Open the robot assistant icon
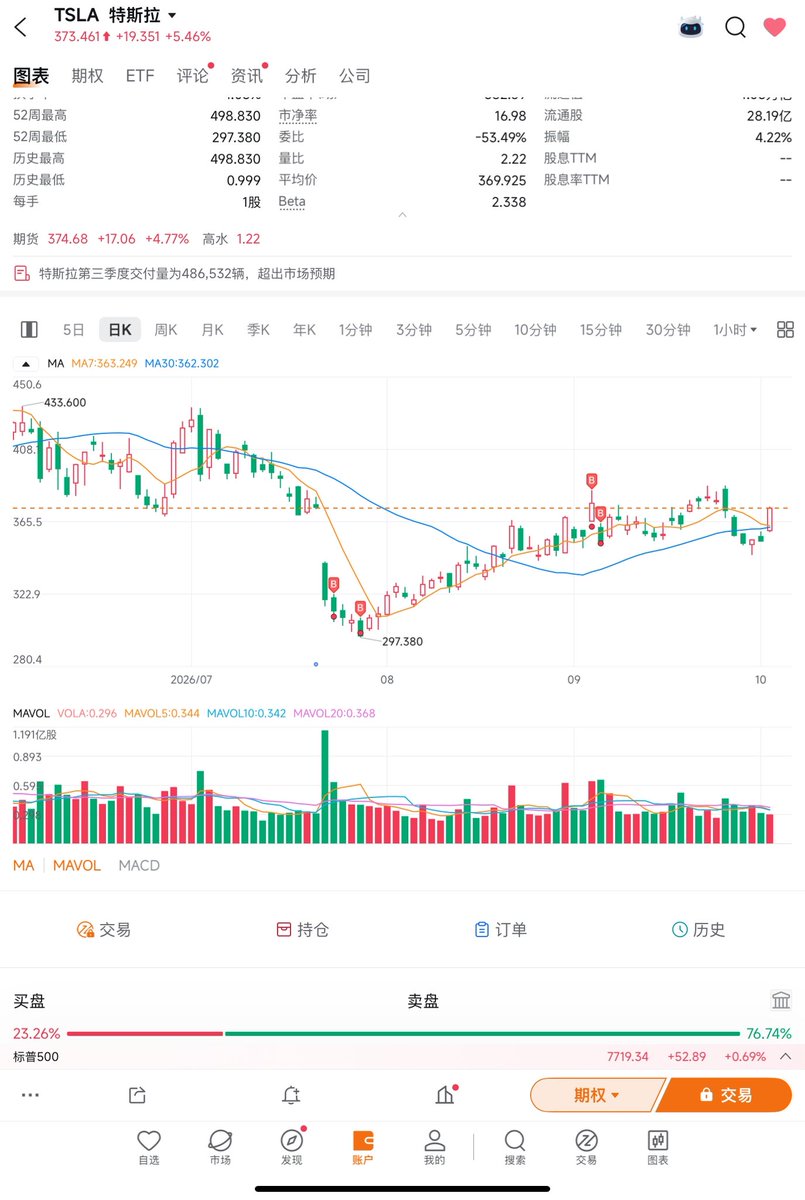The height and width of the screenshot is (1200, 805). pyautogui.click(x=691, y=27)
